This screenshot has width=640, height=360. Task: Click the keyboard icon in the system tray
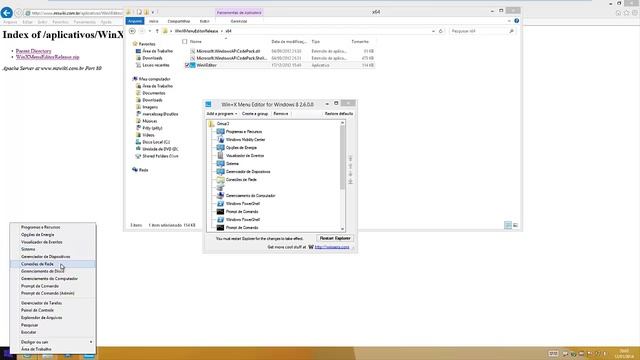coord(553,353)
